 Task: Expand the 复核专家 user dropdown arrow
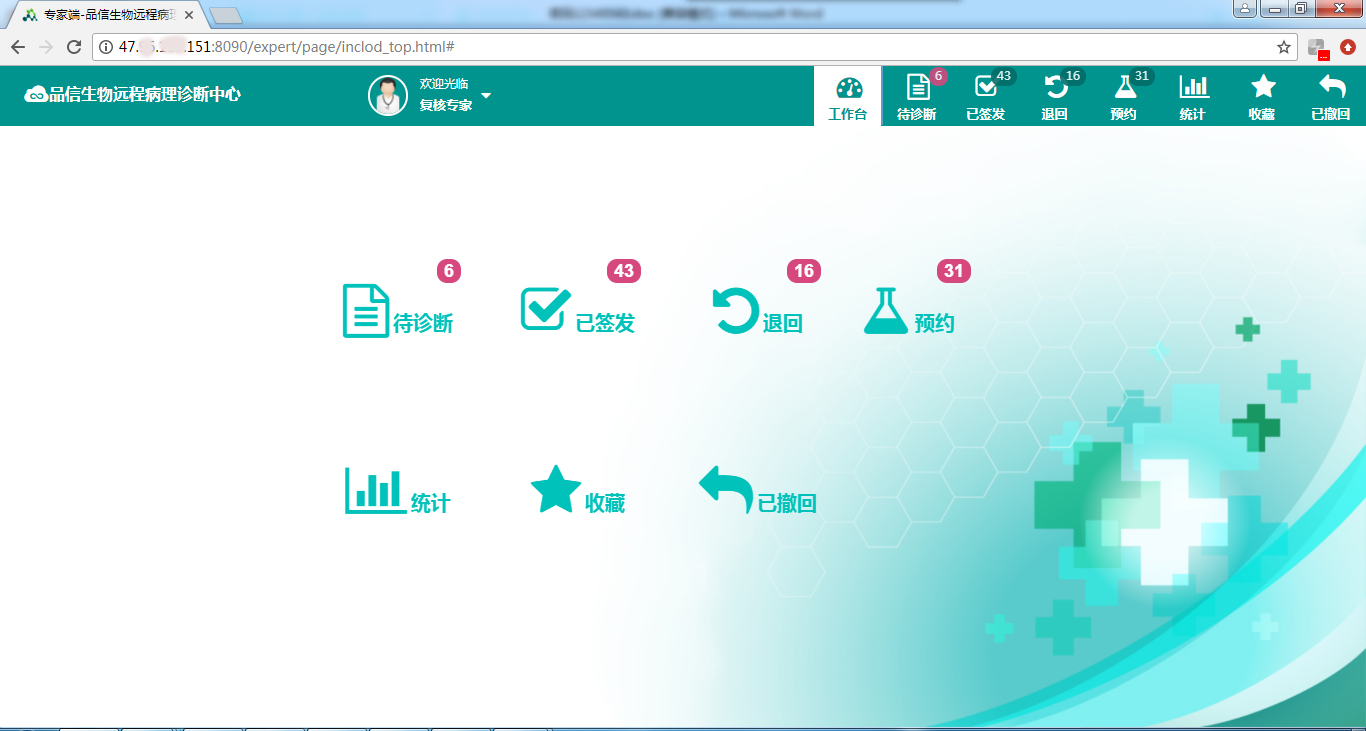[x=486, y=96]
